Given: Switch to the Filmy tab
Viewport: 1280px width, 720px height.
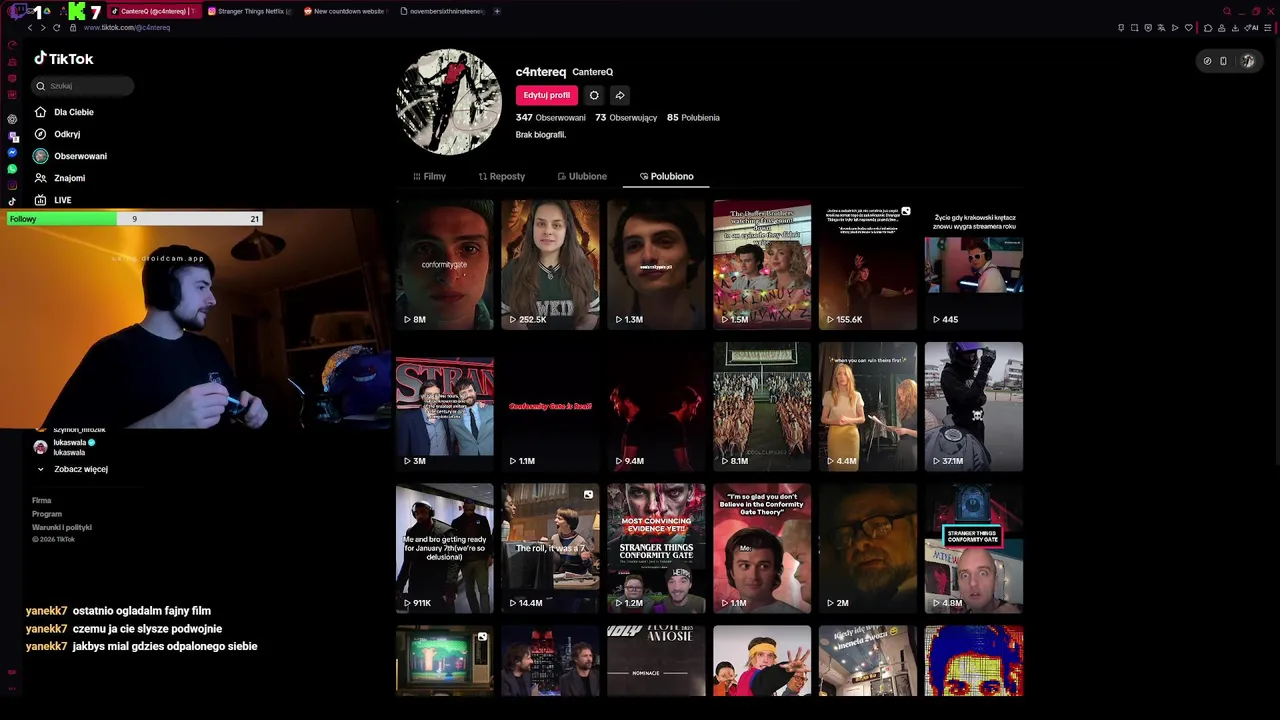Looking at the screenshot, I should pyautogui.click(x=430, y=176).
